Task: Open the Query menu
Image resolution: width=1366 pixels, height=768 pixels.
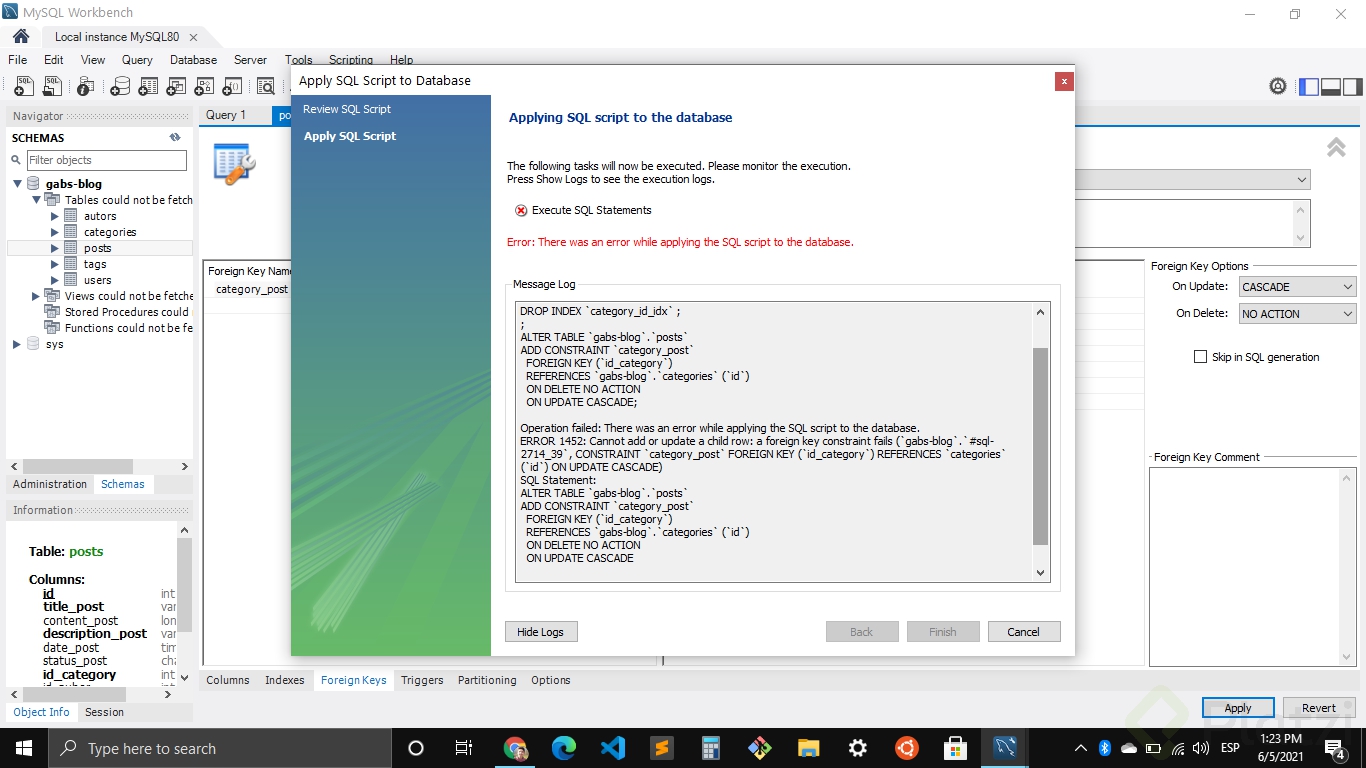Action: (x=137, y=60)
